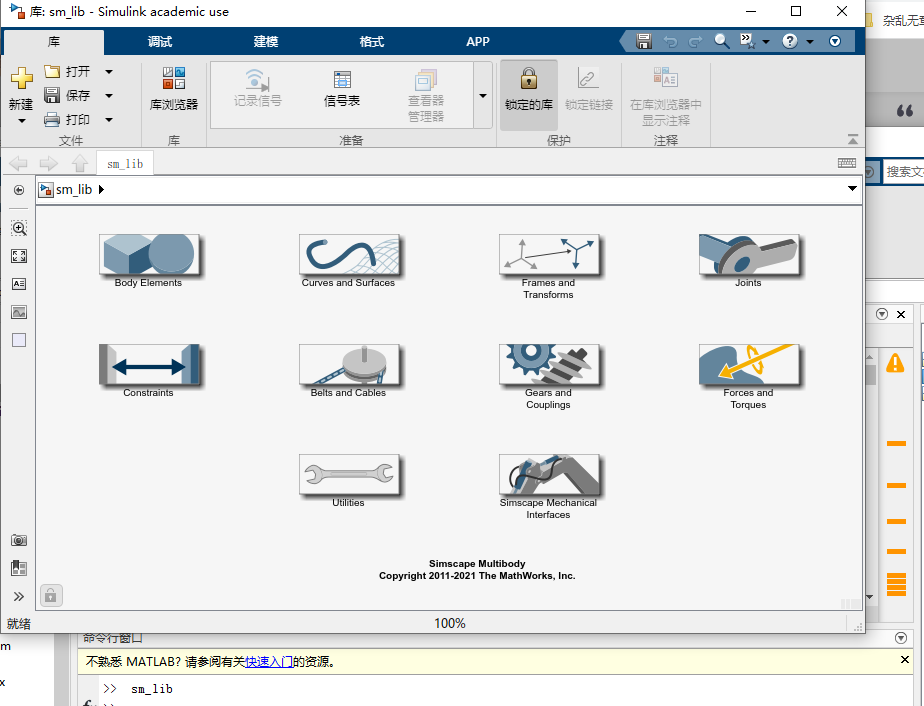The width and height of the screenshot is (924, 706).
Task: Click the 快速入门 link
Action: pos(269,662)
